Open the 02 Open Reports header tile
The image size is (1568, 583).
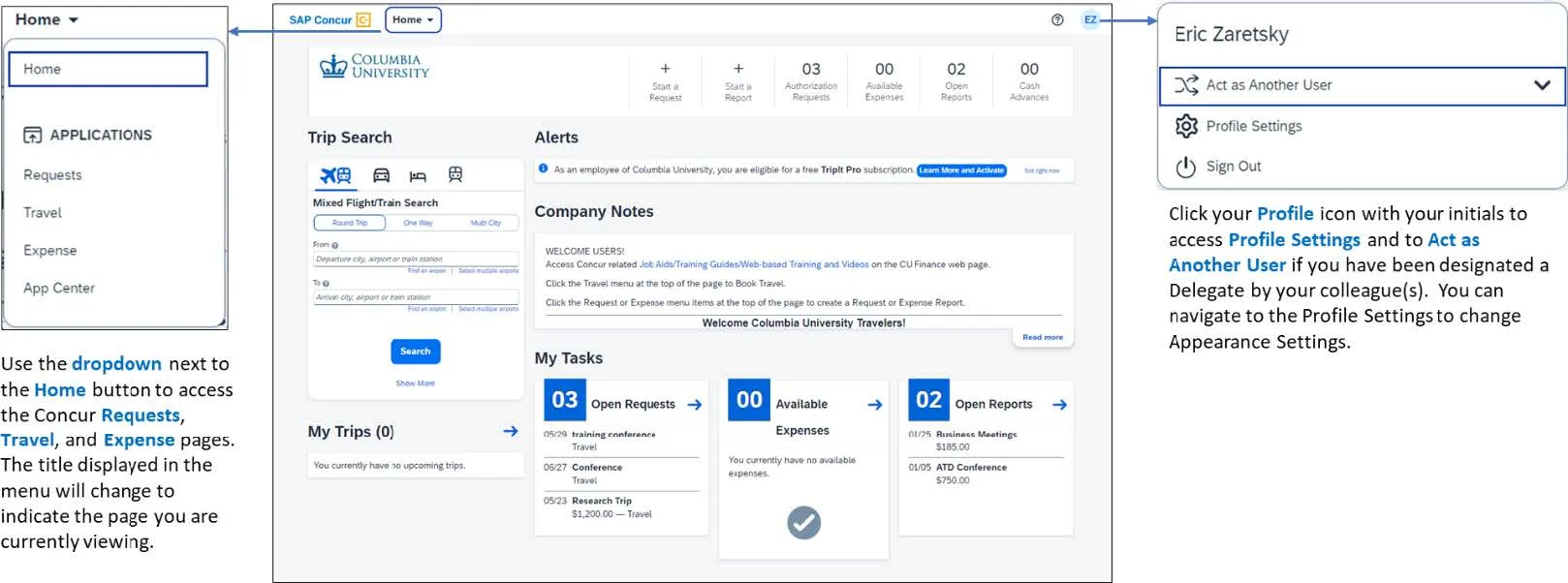(x=956, y=81)
